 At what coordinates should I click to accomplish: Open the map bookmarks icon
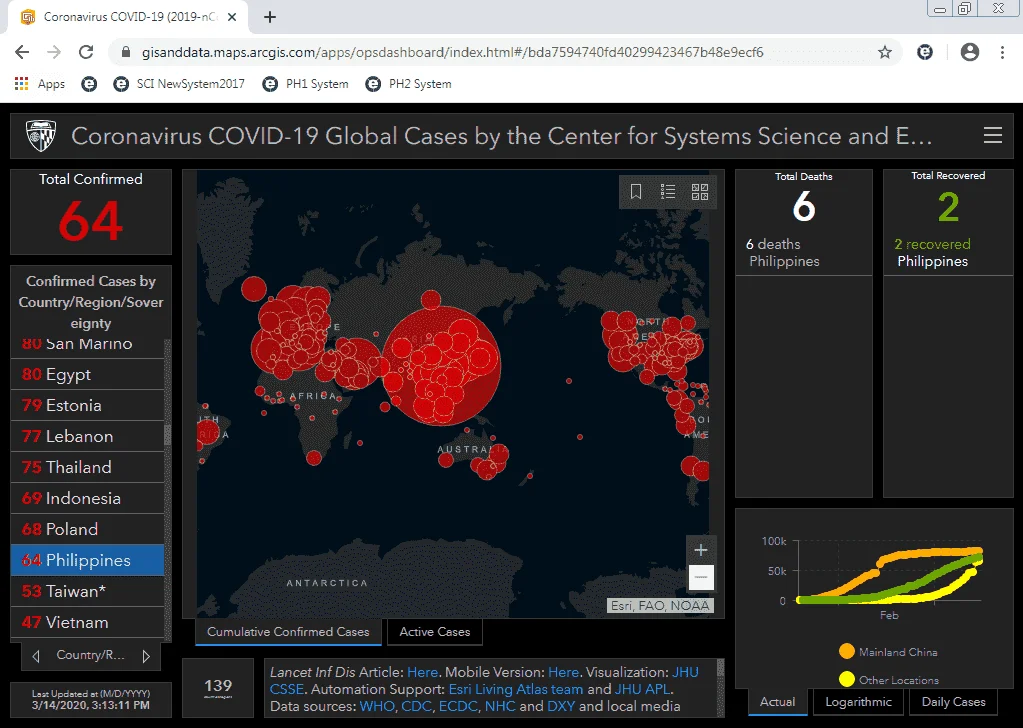coord(635,191)
